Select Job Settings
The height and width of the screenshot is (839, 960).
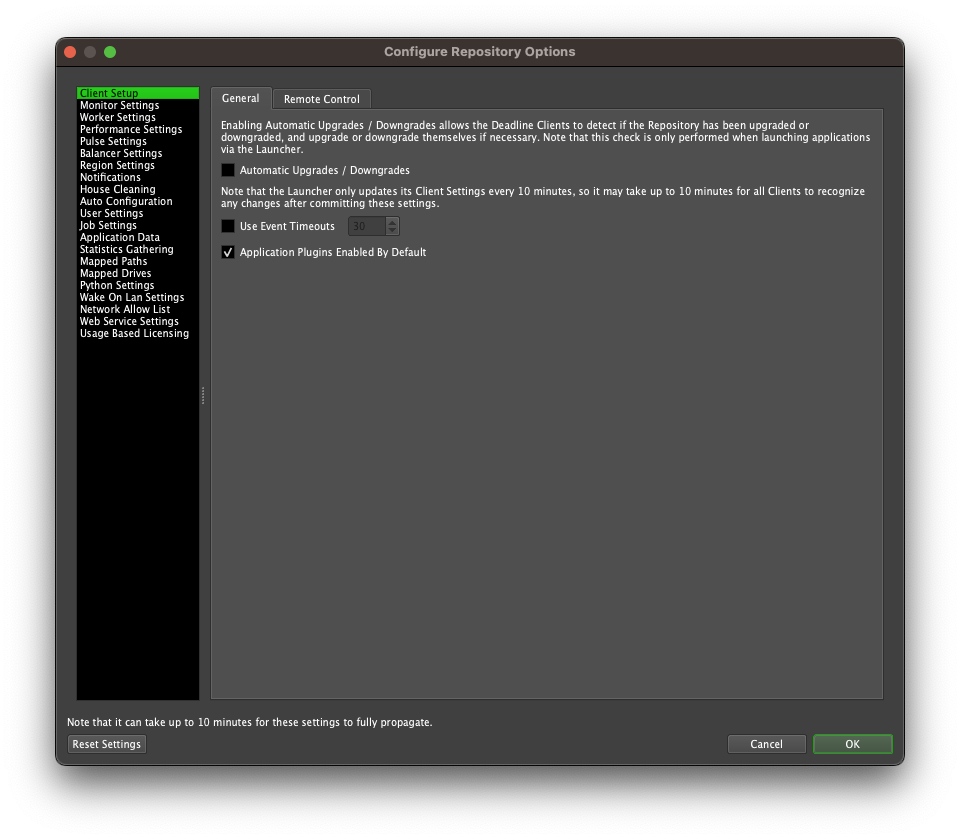coord(138,225)
